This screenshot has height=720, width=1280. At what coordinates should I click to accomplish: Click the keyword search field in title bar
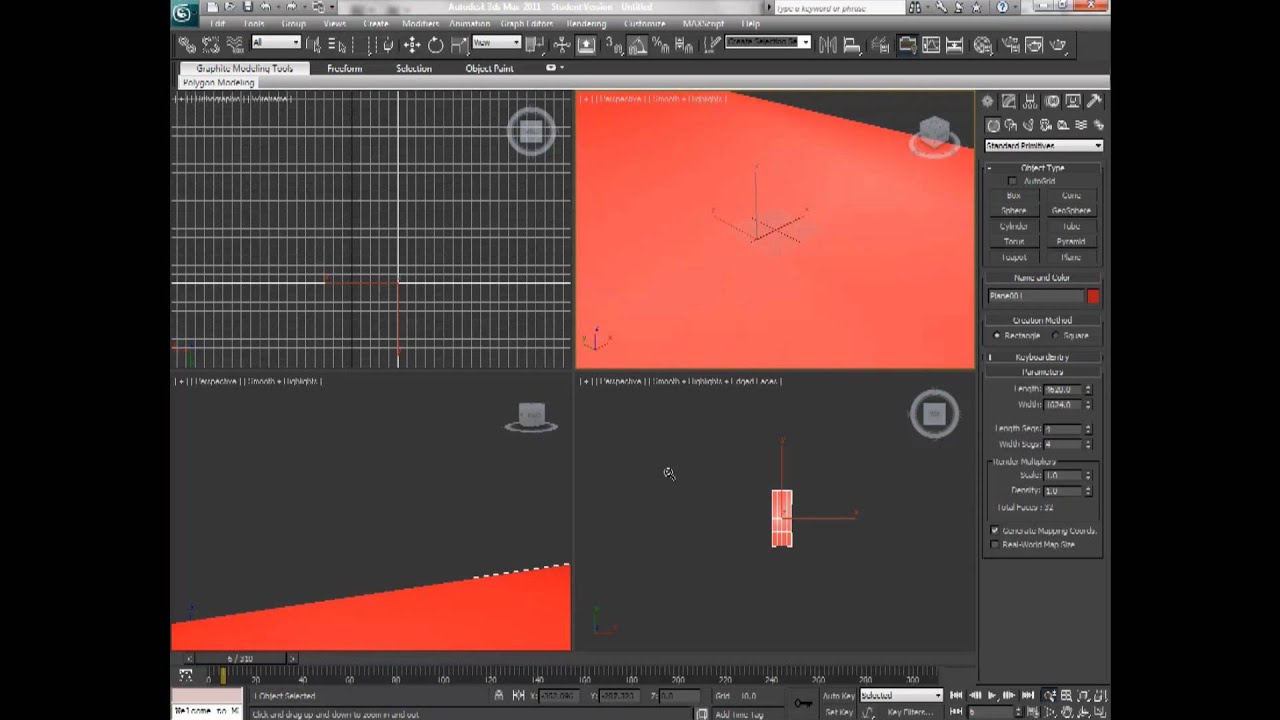coord(839,8)
